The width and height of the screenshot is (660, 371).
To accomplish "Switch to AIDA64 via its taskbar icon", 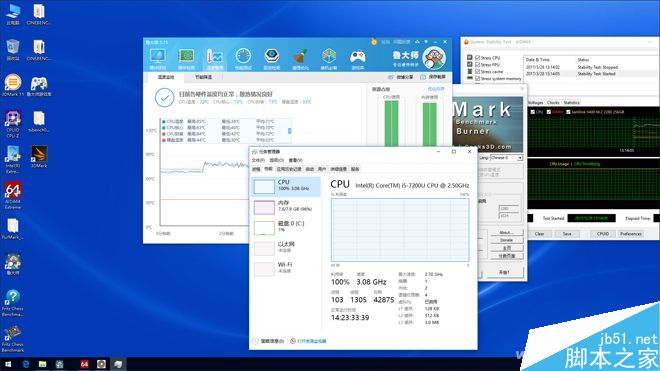I will [x=85, y=364].
